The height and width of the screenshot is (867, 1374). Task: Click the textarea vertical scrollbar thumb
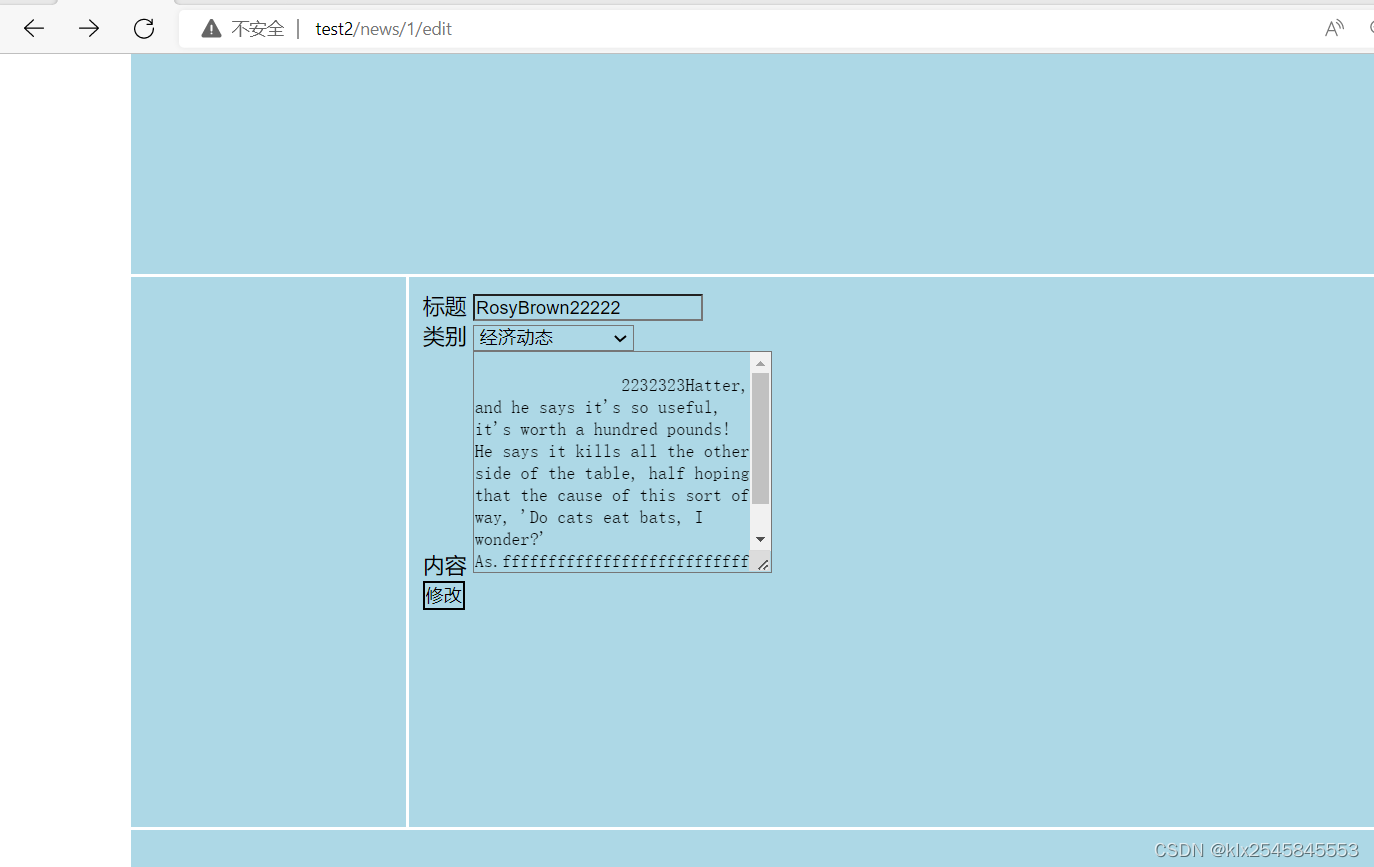click(761, 438)
